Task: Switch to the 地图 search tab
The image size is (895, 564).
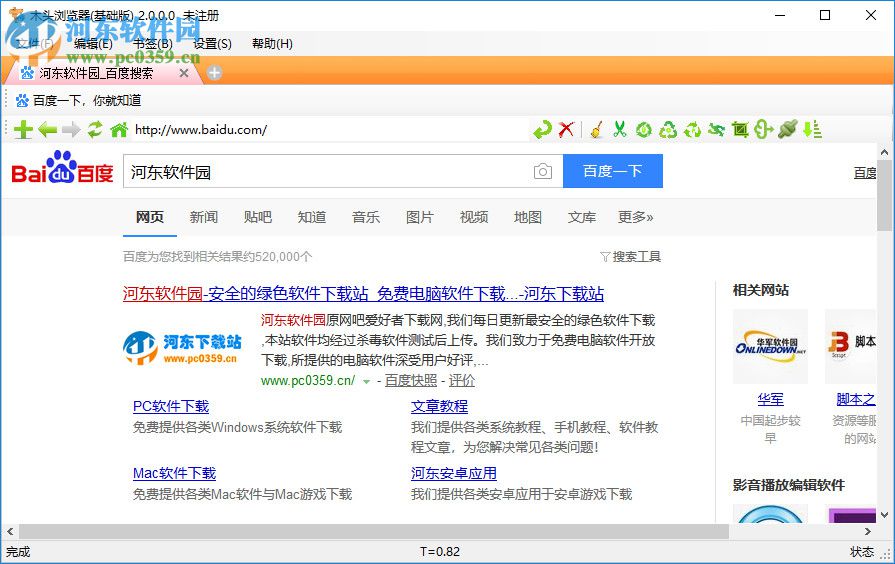Action: (527, 217)
